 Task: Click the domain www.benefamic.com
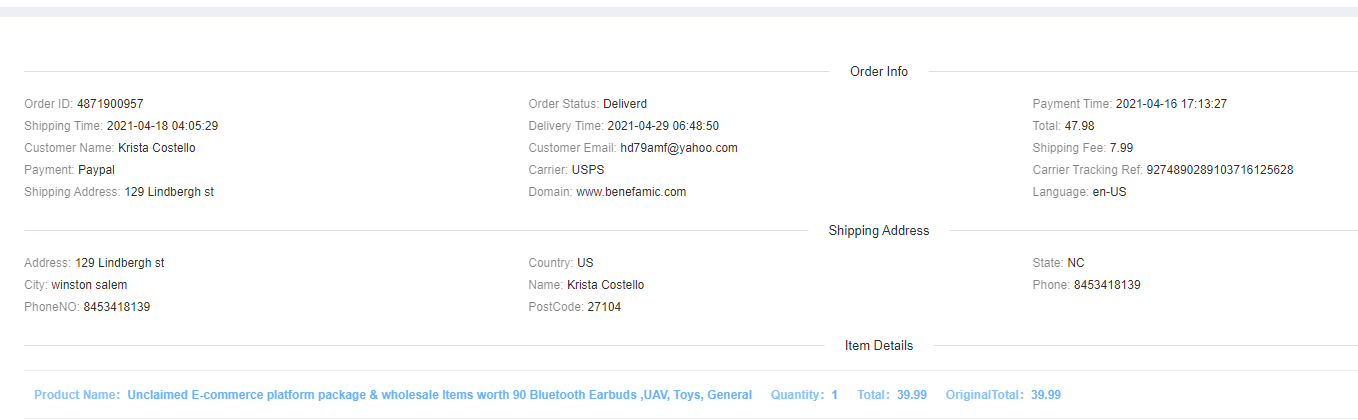point(631,192)
